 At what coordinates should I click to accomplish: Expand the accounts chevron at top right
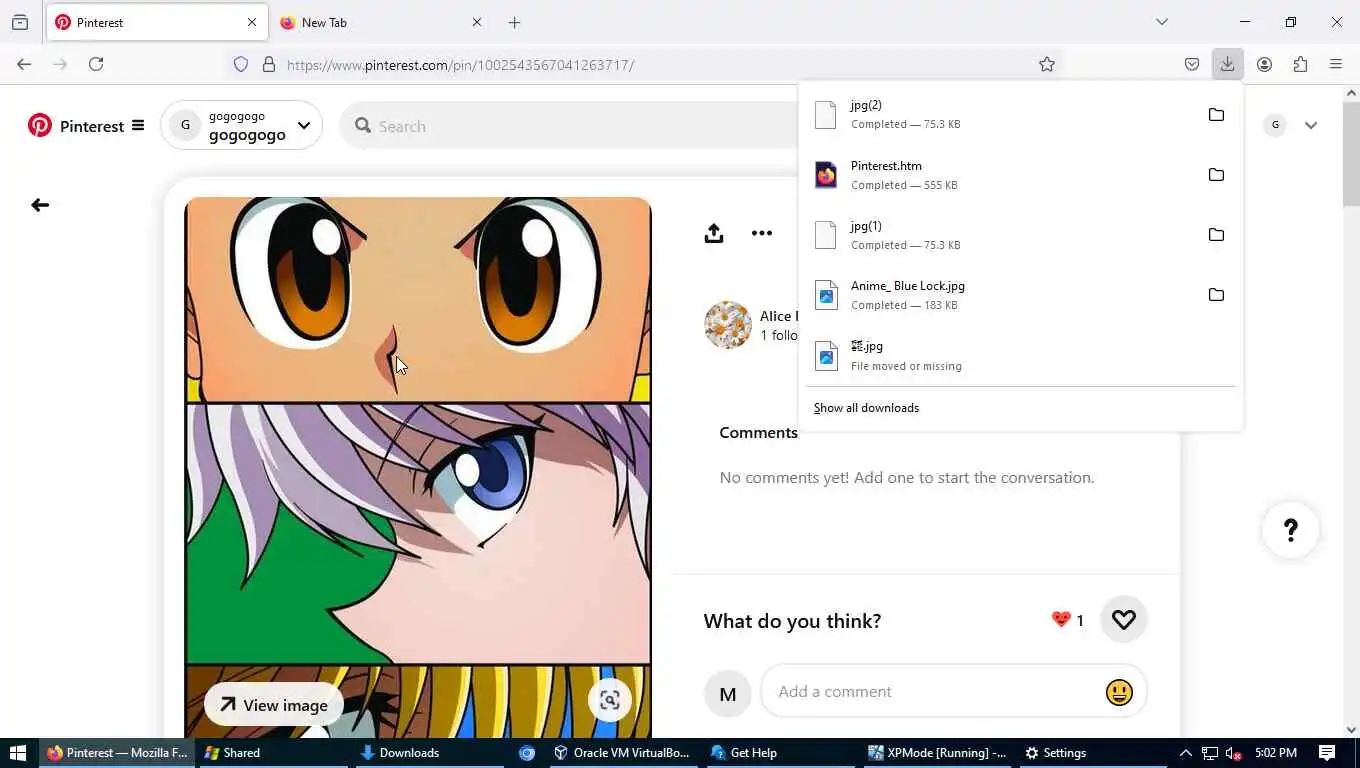pyautogui.click(x=1311, y=125)
